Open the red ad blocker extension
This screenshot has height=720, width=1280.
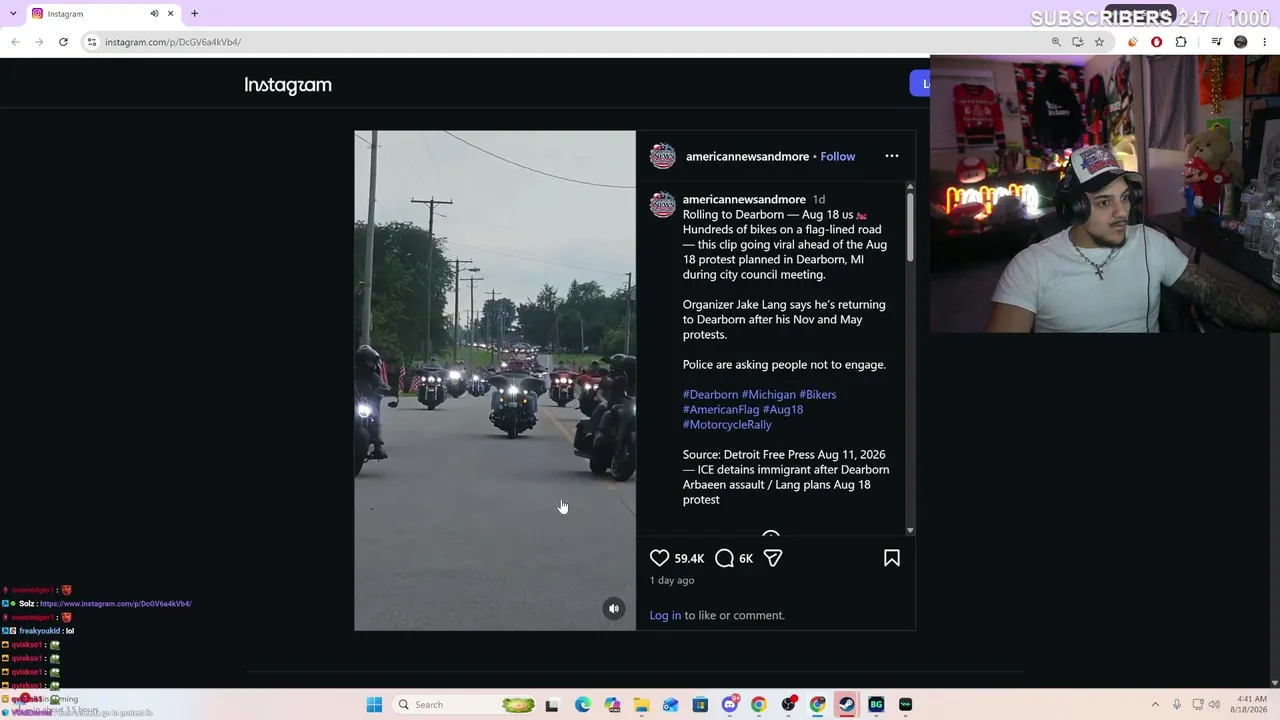(x=1157, y=42)
